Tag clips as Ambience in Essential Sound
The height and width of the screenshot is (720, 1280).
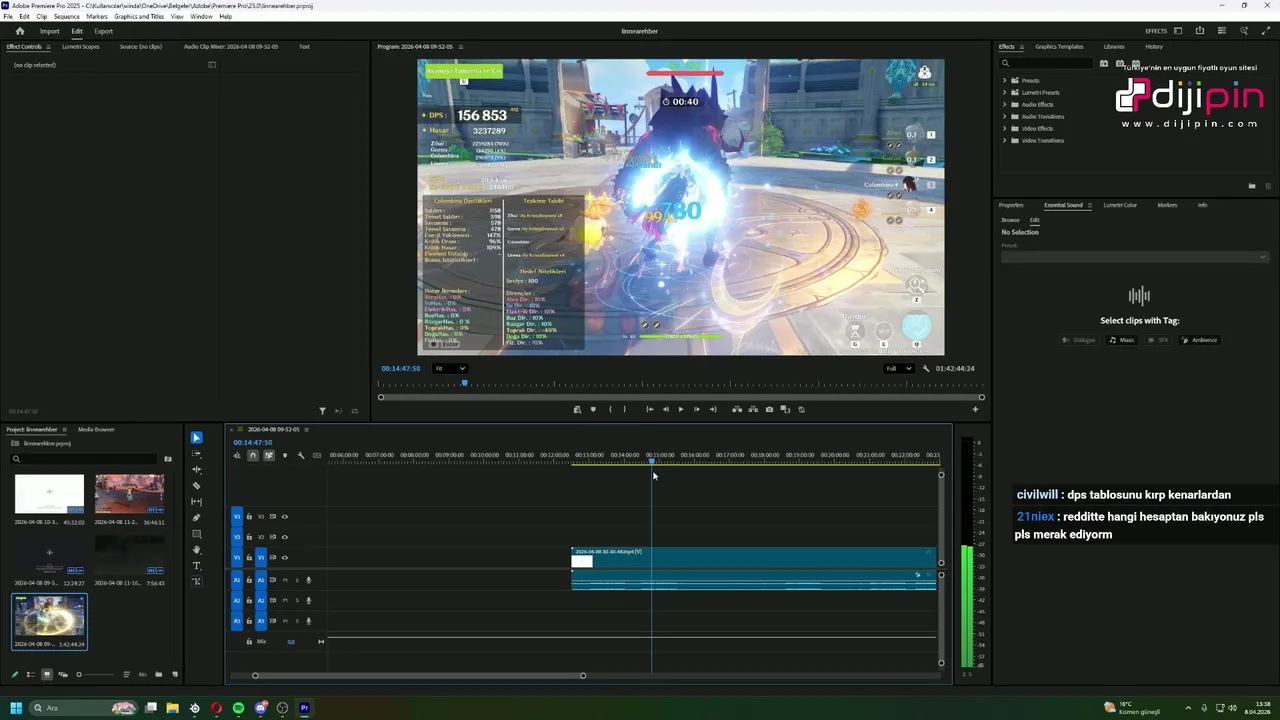pos(1199,340)
